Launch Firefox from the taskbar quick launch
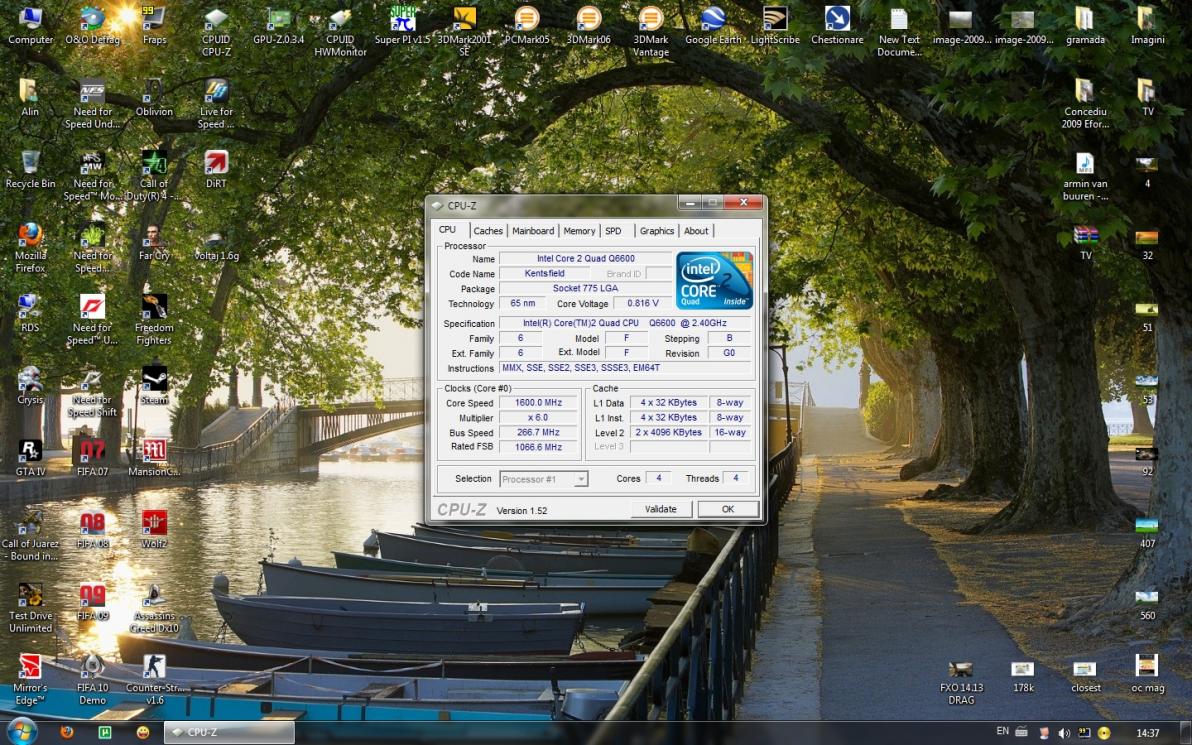Viewport: 1192px width, 745px height. (x=67, y=732)
